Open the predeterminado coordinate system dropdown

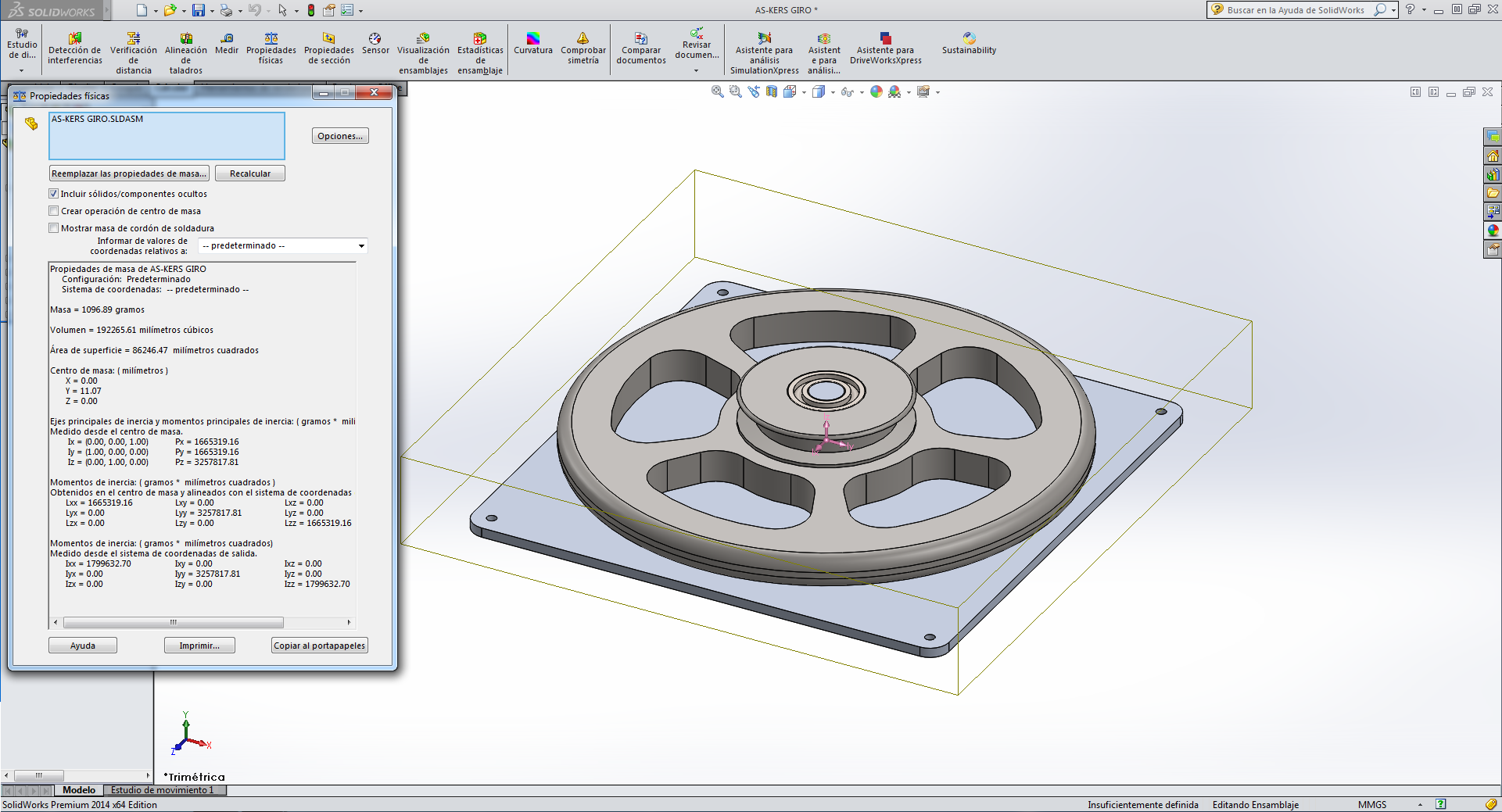(282, 246)
